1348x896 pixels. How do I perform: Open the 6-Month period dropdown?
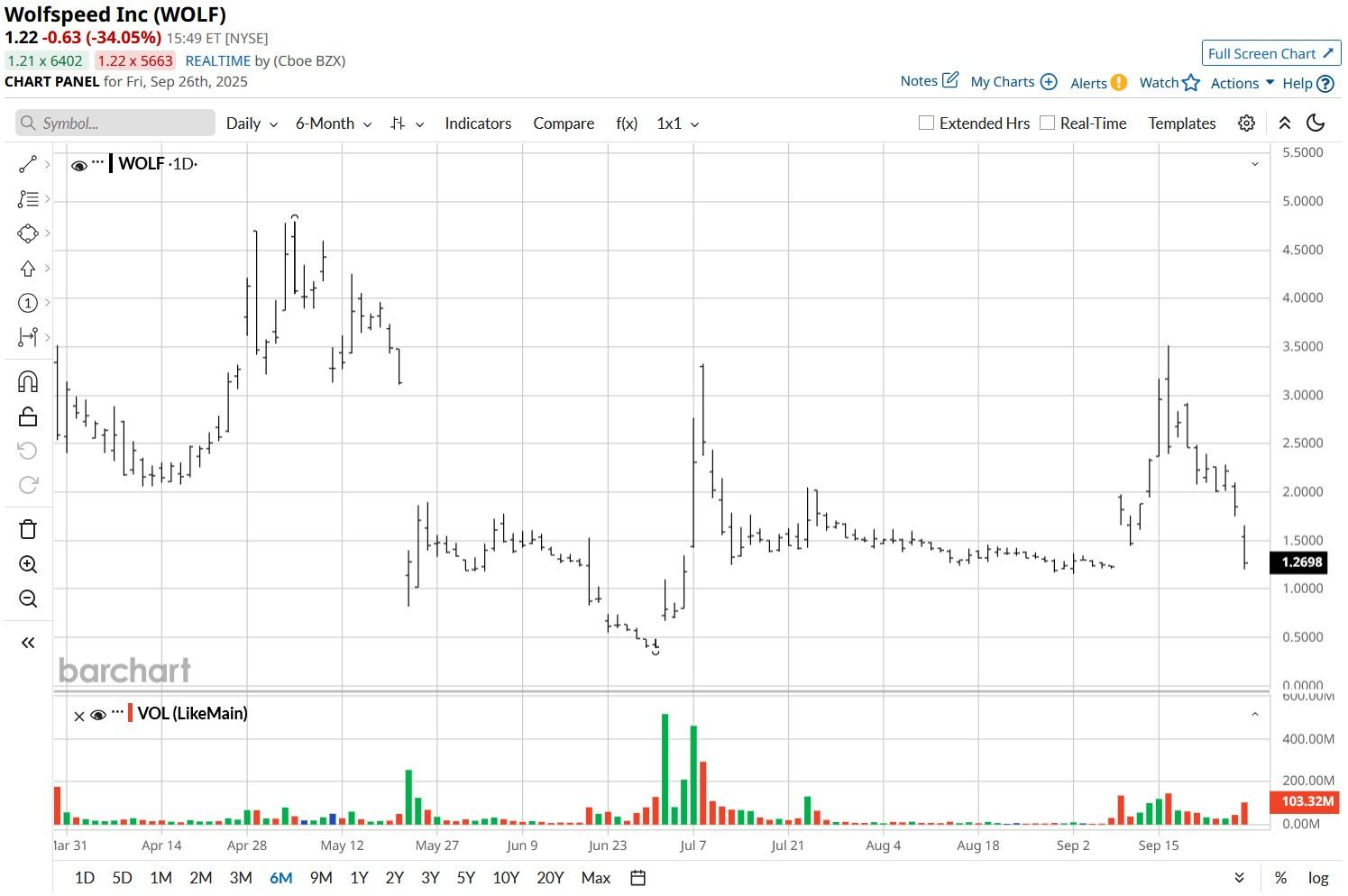tap(334, 123)
